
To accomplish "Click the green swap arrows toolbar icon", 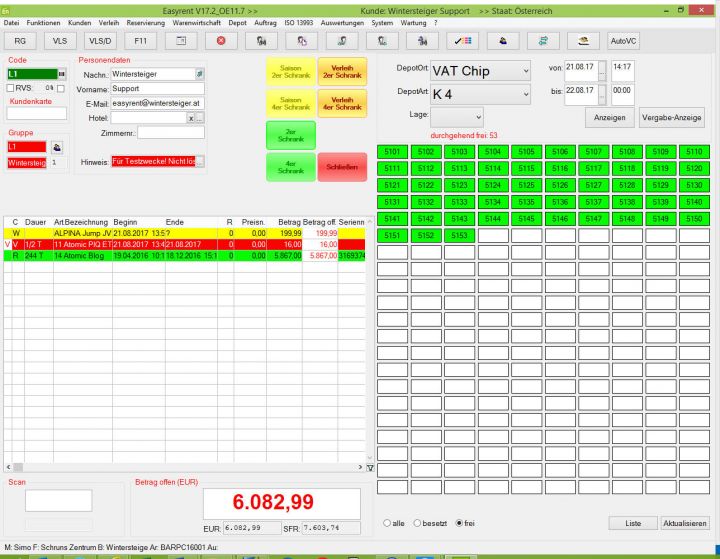I will pos(543,41).
